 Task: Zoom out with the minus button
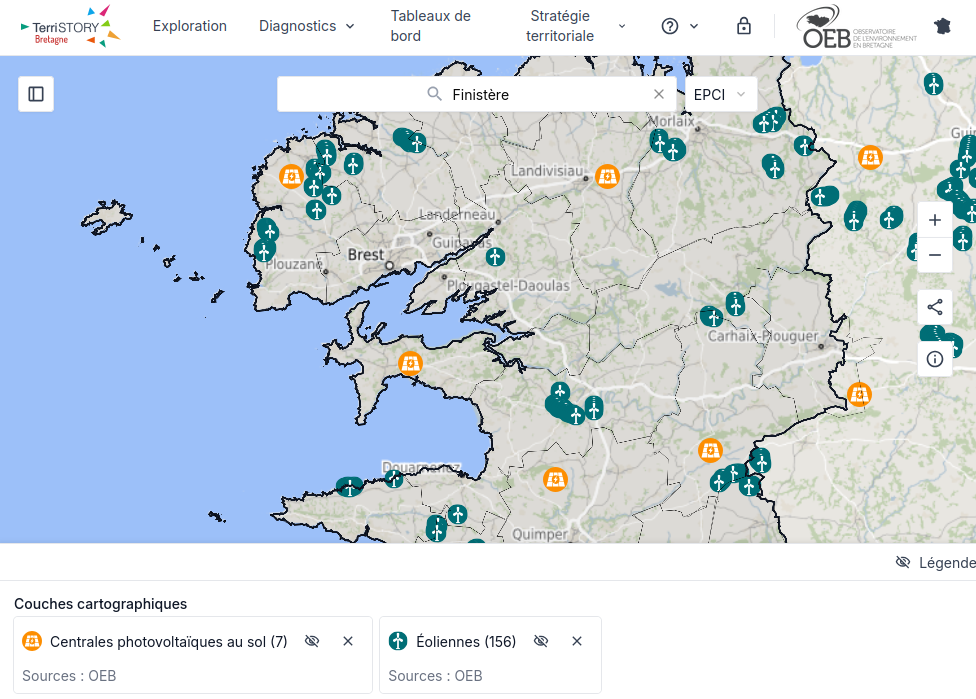click(935, 255)
